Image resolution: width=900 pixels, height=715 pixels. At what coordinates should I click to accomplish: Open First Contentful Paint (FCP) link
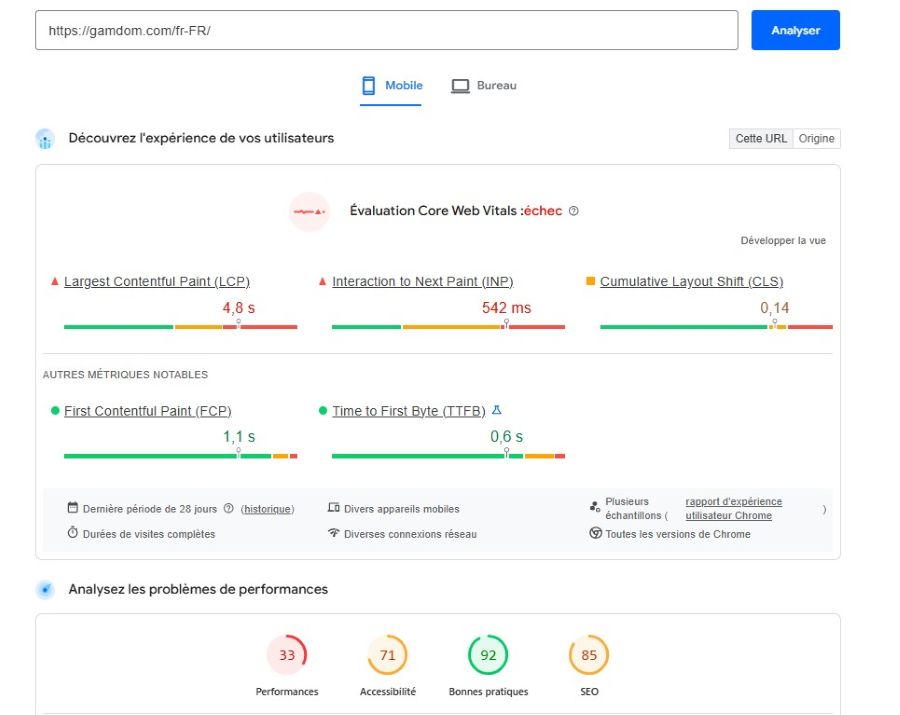click(x=148, y=411)
